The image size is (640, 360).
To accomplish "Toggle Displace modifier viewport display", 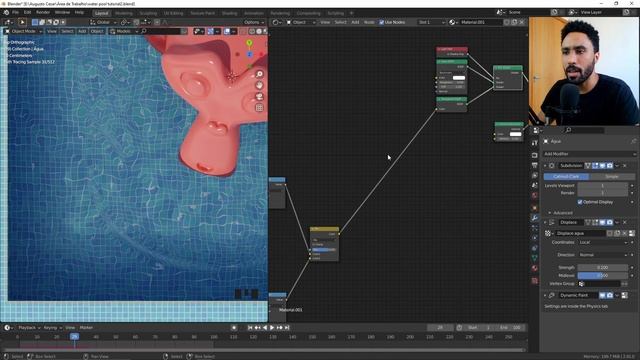I will (602, 222).
